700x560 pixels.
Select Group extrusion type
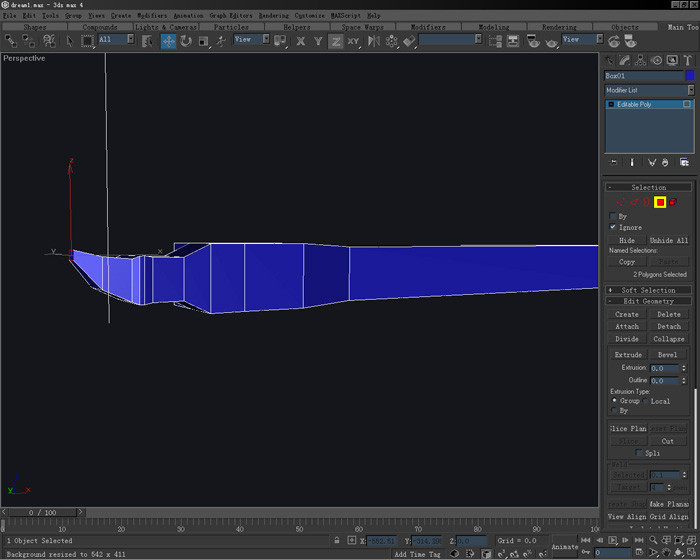[614, 401]
